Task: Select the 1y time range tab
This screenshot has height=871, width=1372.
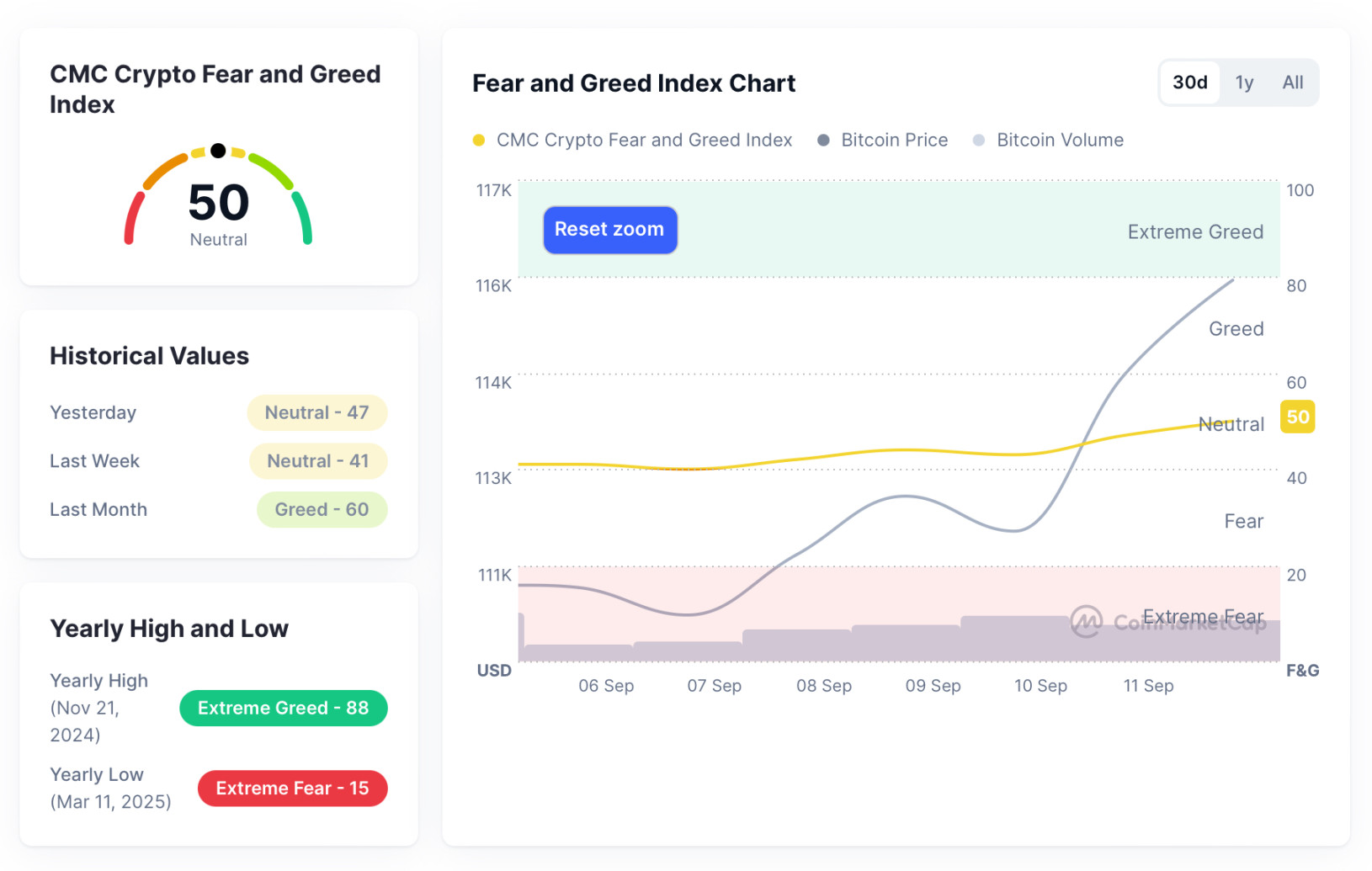Action: (x=1244, y=82)
